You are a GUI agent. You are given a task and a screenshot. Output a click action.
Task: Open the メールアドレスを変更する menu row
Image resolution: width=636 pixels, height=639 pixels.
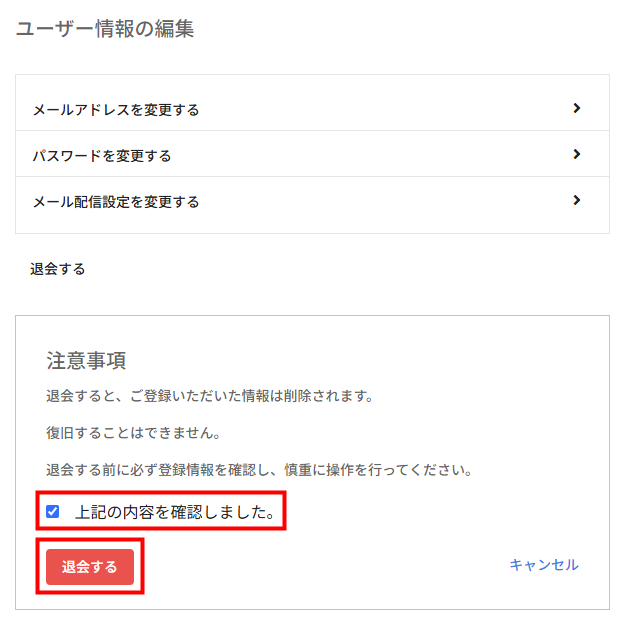pos(116,109)
